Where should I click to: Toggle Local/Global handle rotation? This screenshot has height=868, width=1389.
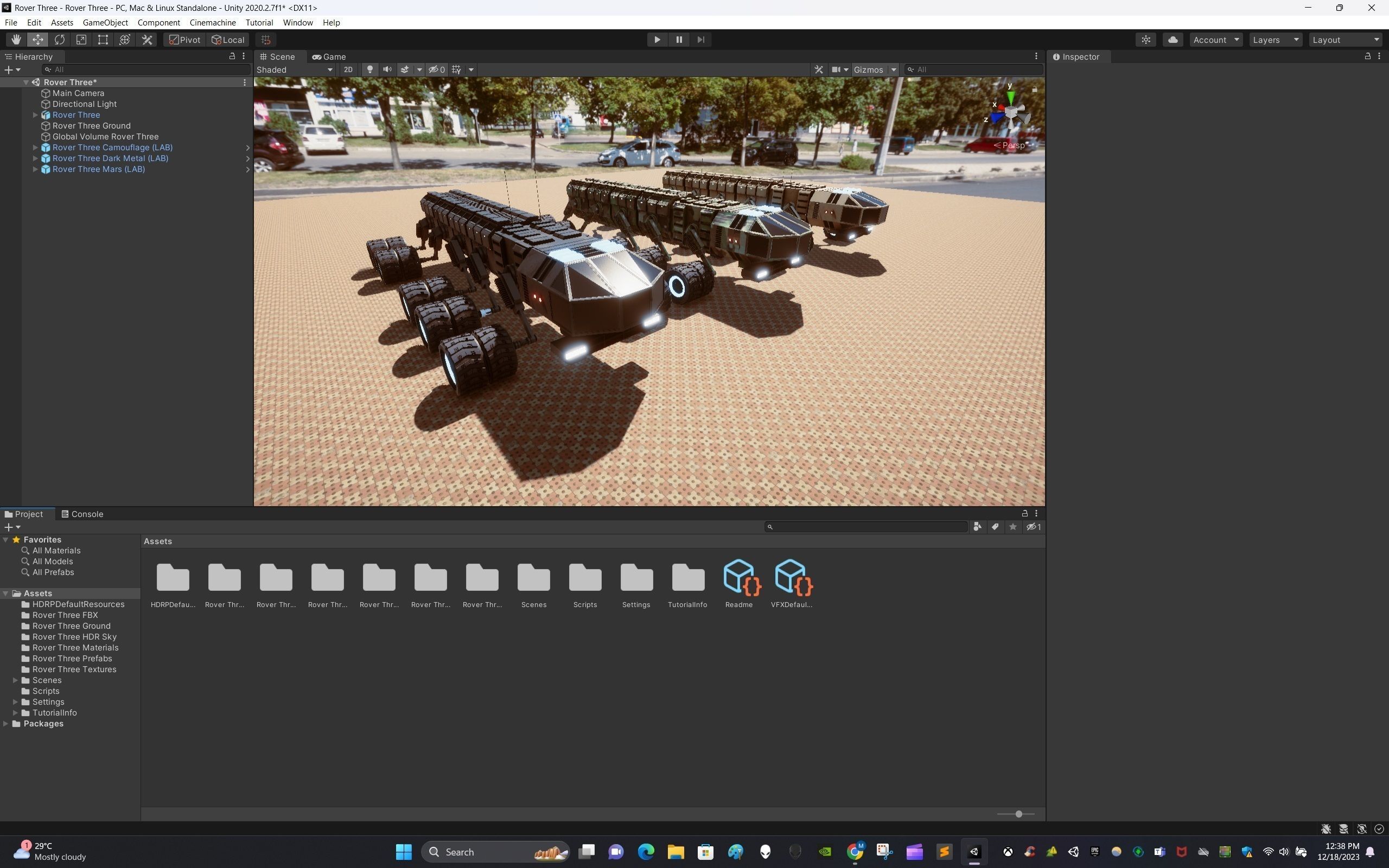[x=228, y=40]
